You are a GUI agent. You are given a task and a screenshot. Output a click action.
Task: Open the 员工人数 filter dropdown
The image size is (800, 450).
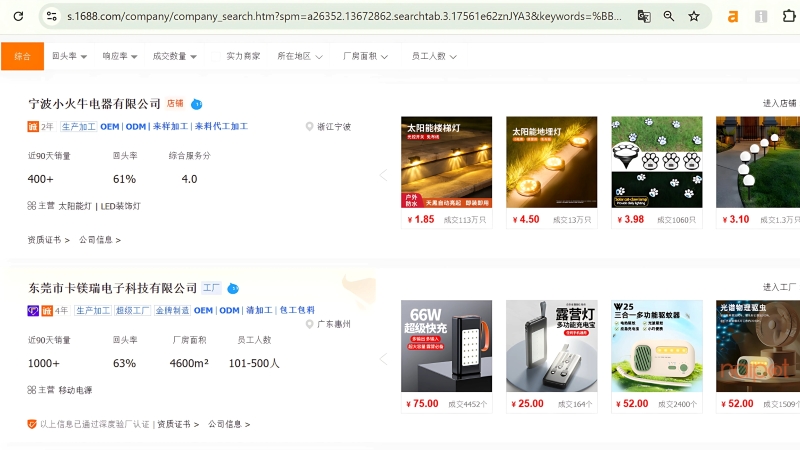click(x=434, y=56)
